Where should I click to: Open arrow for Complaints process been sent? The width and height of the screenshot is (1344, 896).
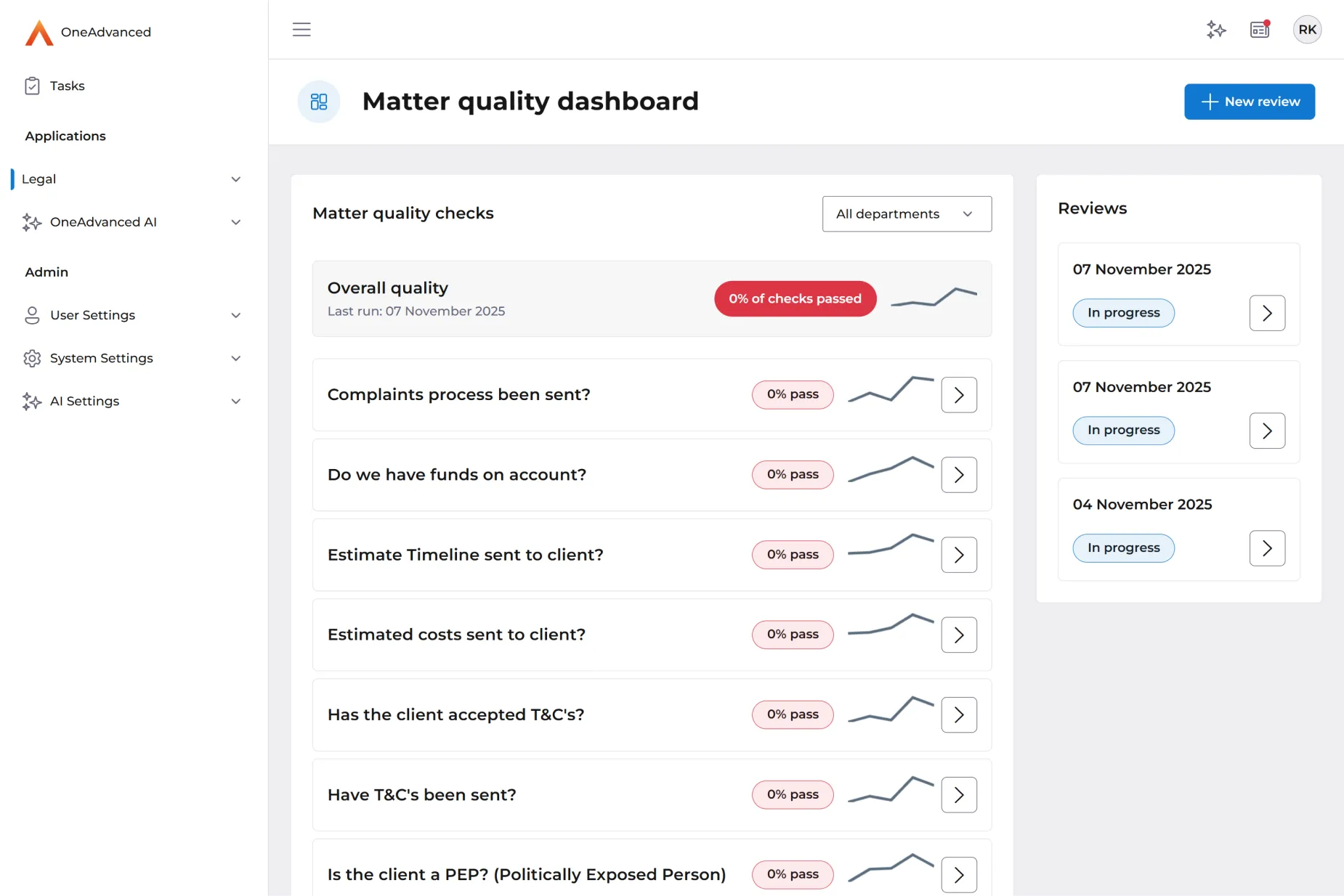958,395
